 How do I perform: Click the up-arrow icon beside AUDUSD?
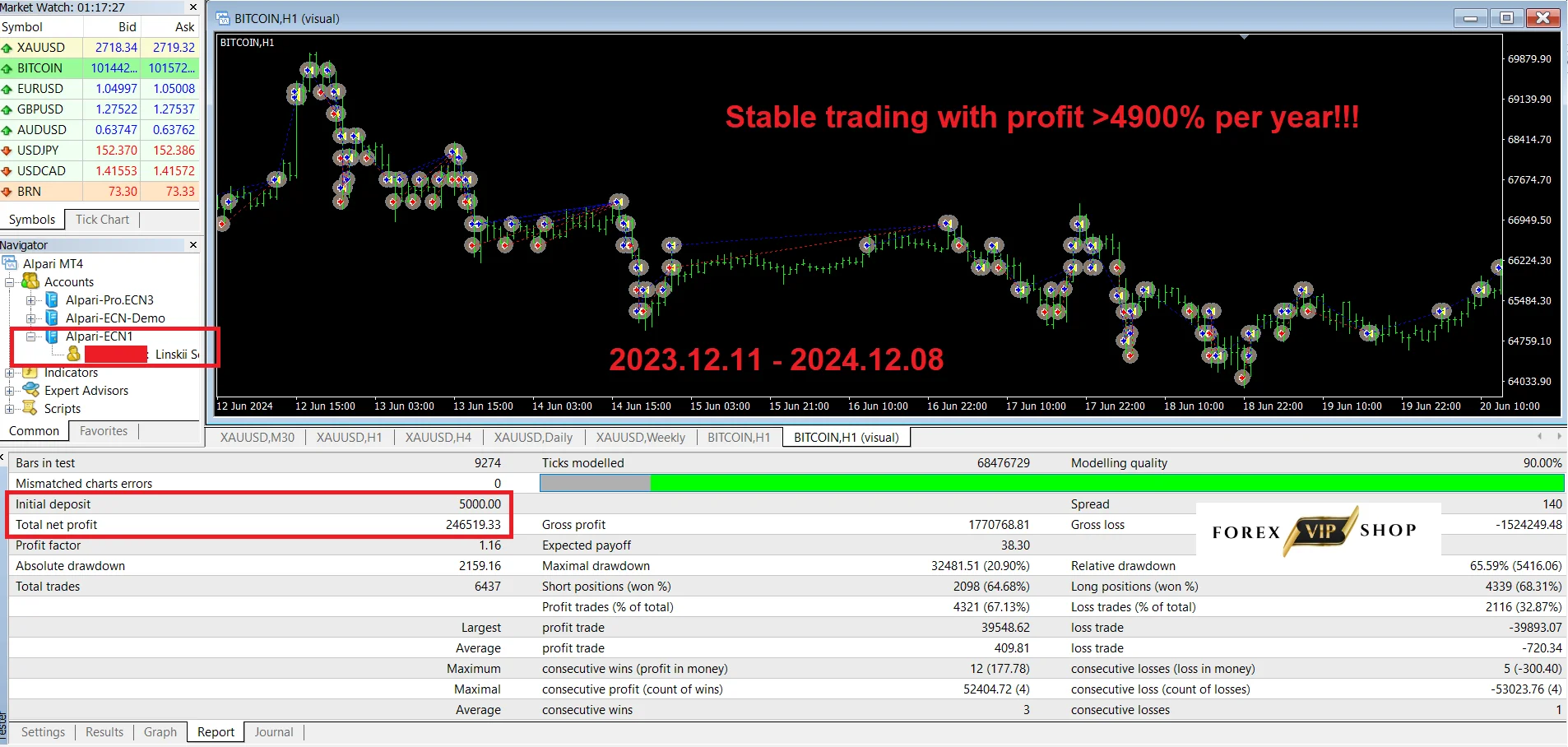click(7, 130)
